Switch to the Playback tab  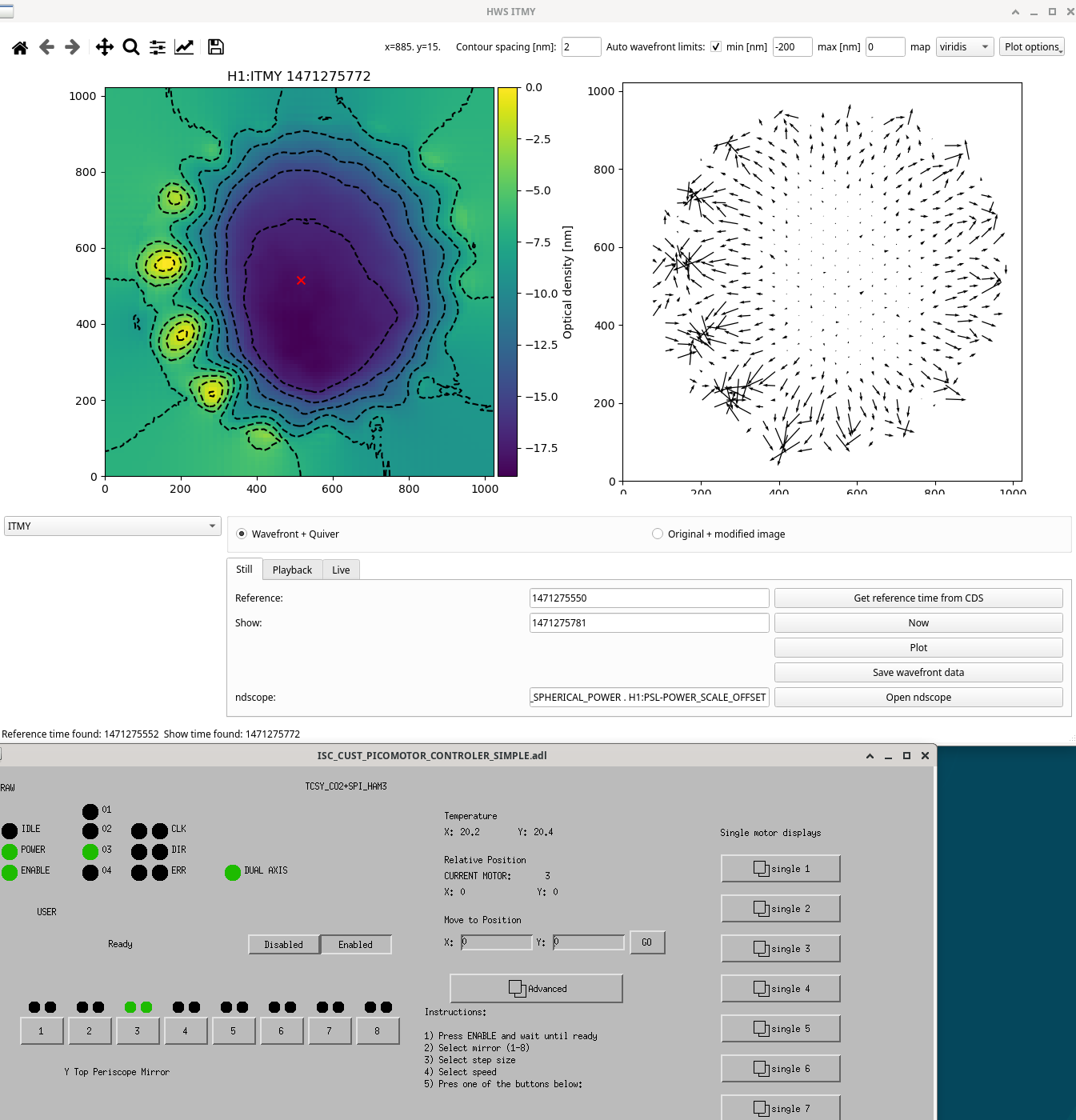pos(292,570)
